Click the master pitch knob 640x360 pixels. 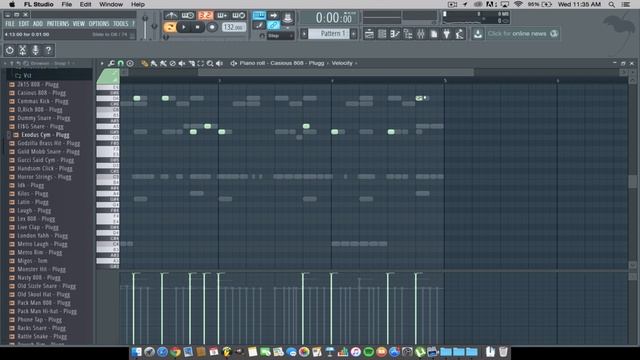(154, 27)
